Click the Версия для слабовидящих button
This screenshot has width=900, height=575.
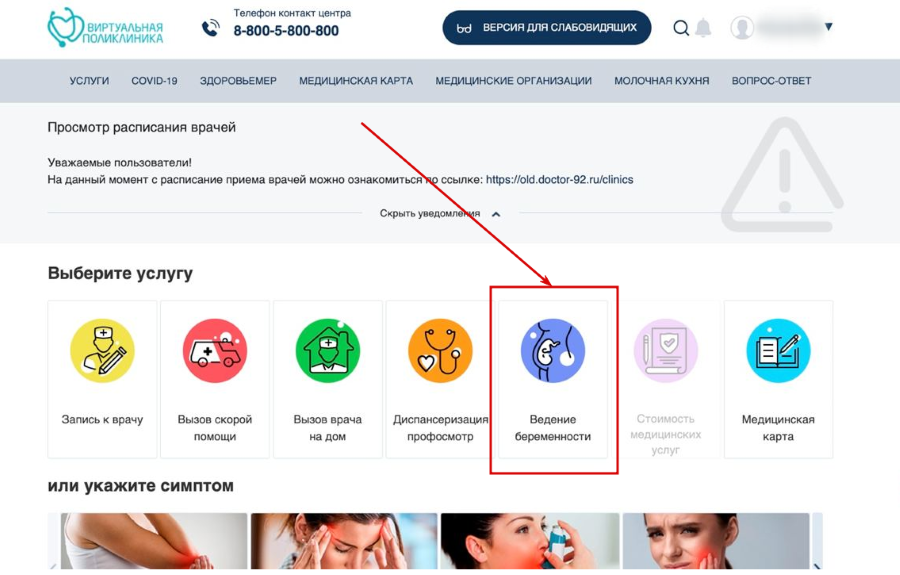pos(546,28)
